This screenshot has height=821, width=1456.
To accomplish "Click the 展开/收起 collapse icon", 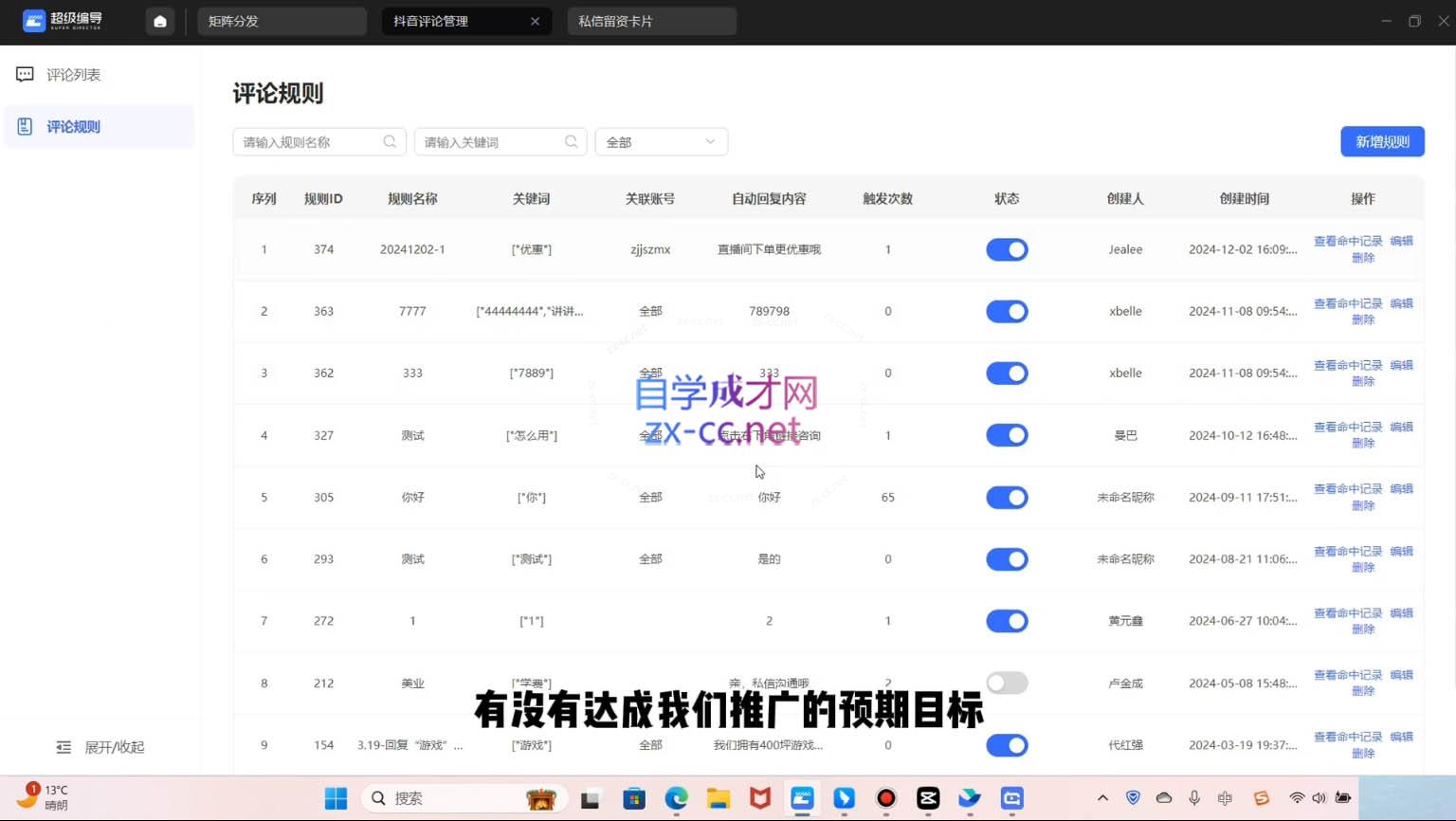I will [x=64, y=747].
